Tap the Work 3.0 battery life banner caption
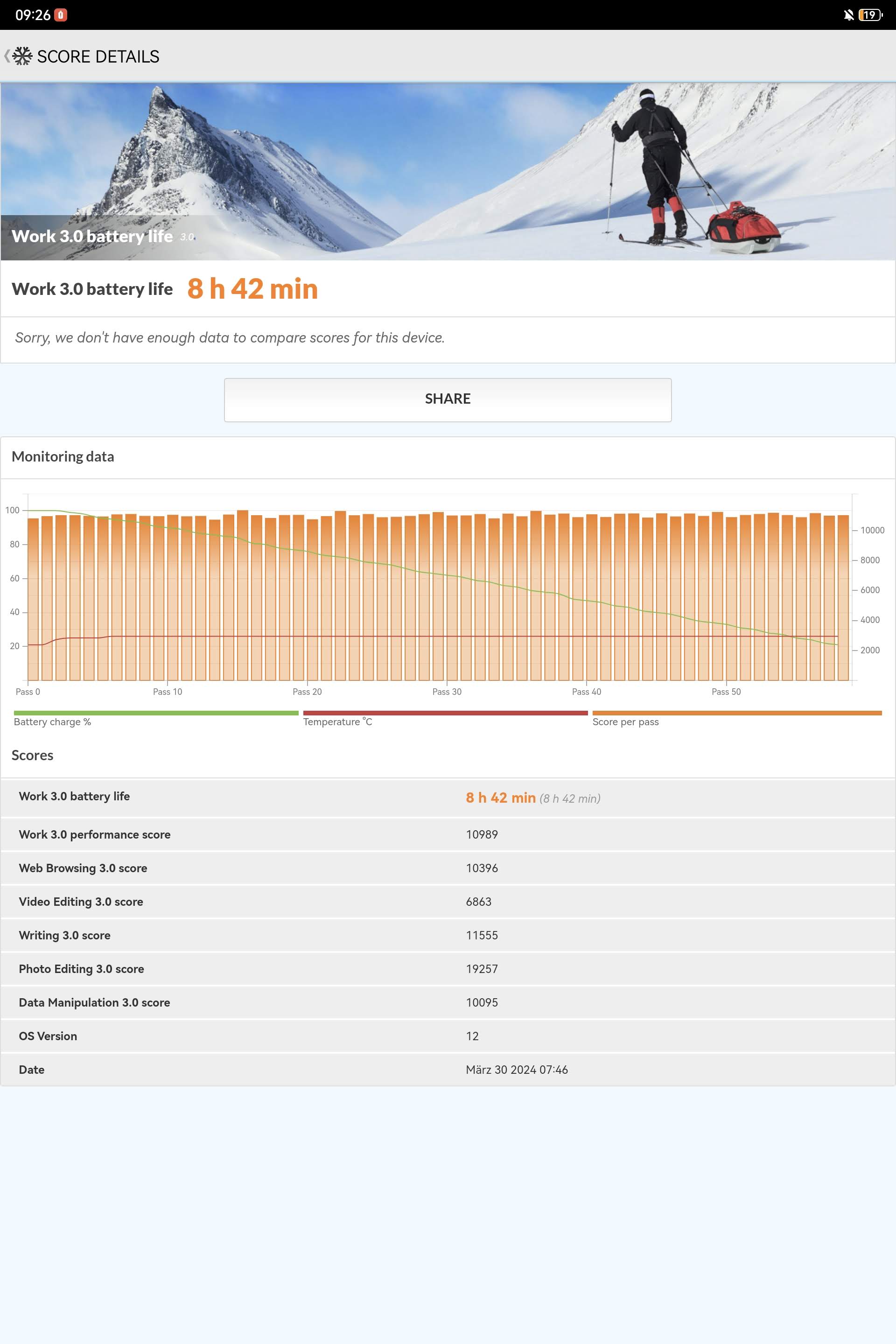This screenshot has width=896, height=1344. [92, 236]
